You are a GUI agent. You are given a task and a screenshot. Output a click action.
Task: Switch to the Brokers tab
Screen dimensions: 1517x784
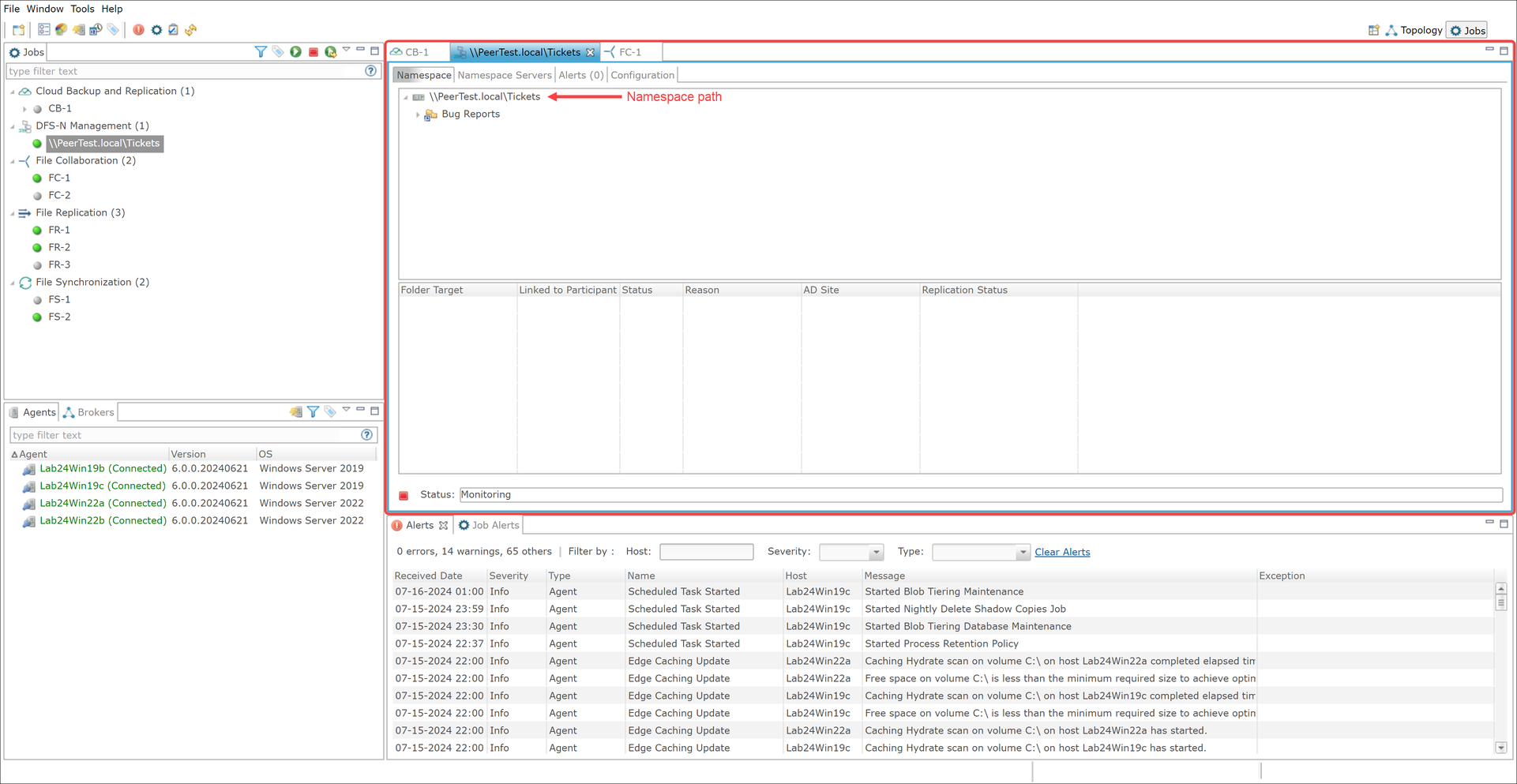(x=88, y=412)
